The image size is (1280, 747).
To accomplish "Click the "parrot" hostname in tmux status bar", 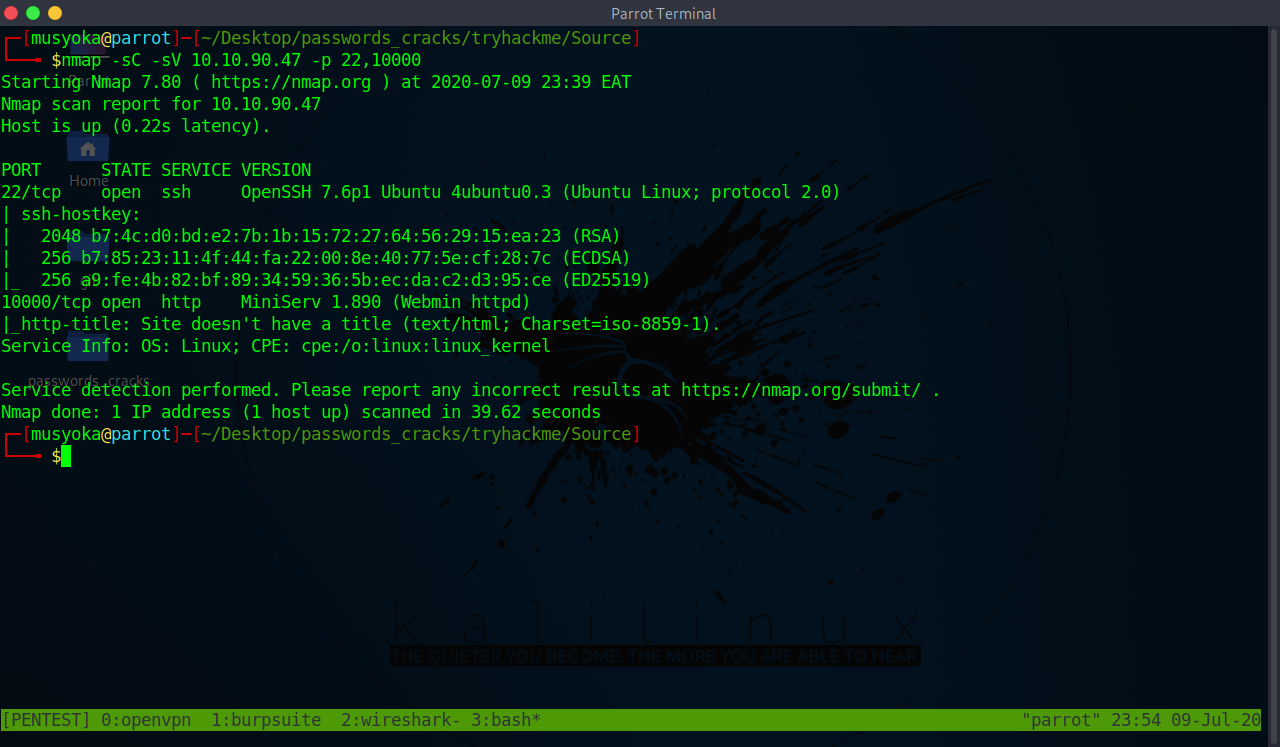I will tap(1061, 720).
